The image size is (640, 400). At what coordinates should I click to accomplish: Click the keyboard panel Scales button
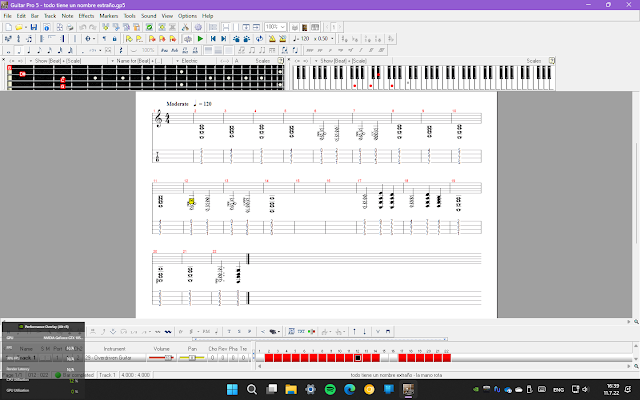[x=533, y=61]
